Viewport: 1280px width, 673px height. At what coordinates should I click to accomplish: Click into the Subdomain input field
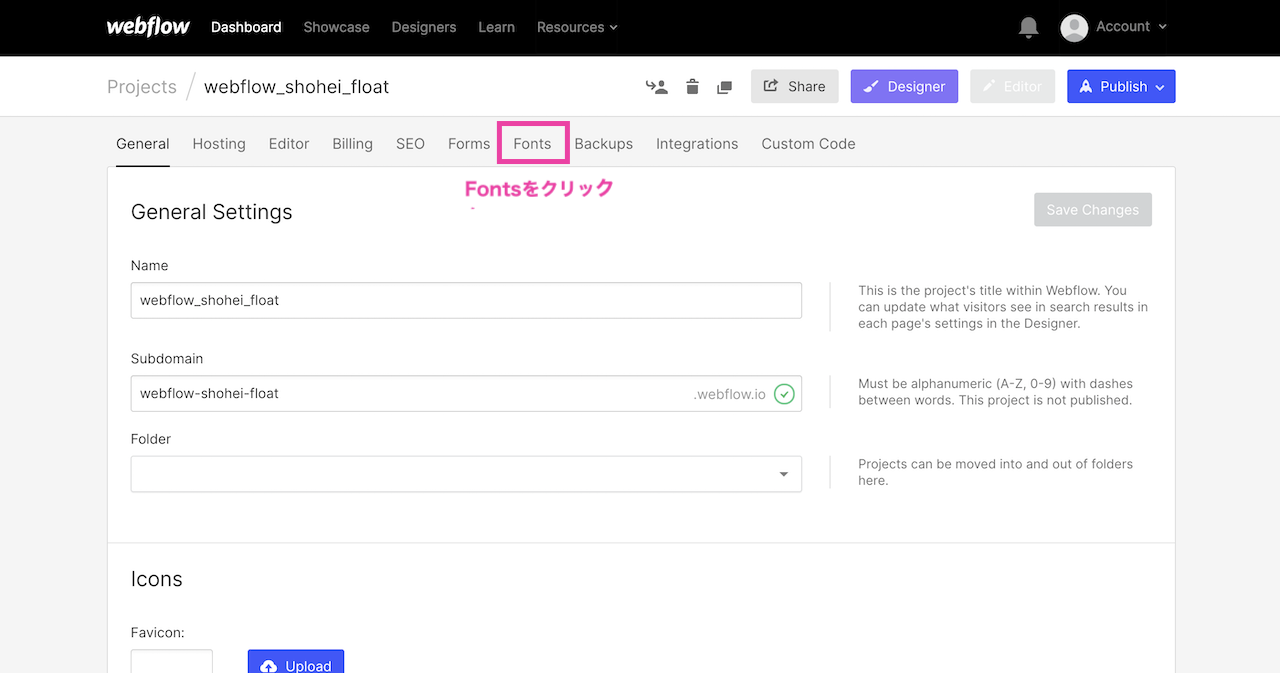[466, 394]
